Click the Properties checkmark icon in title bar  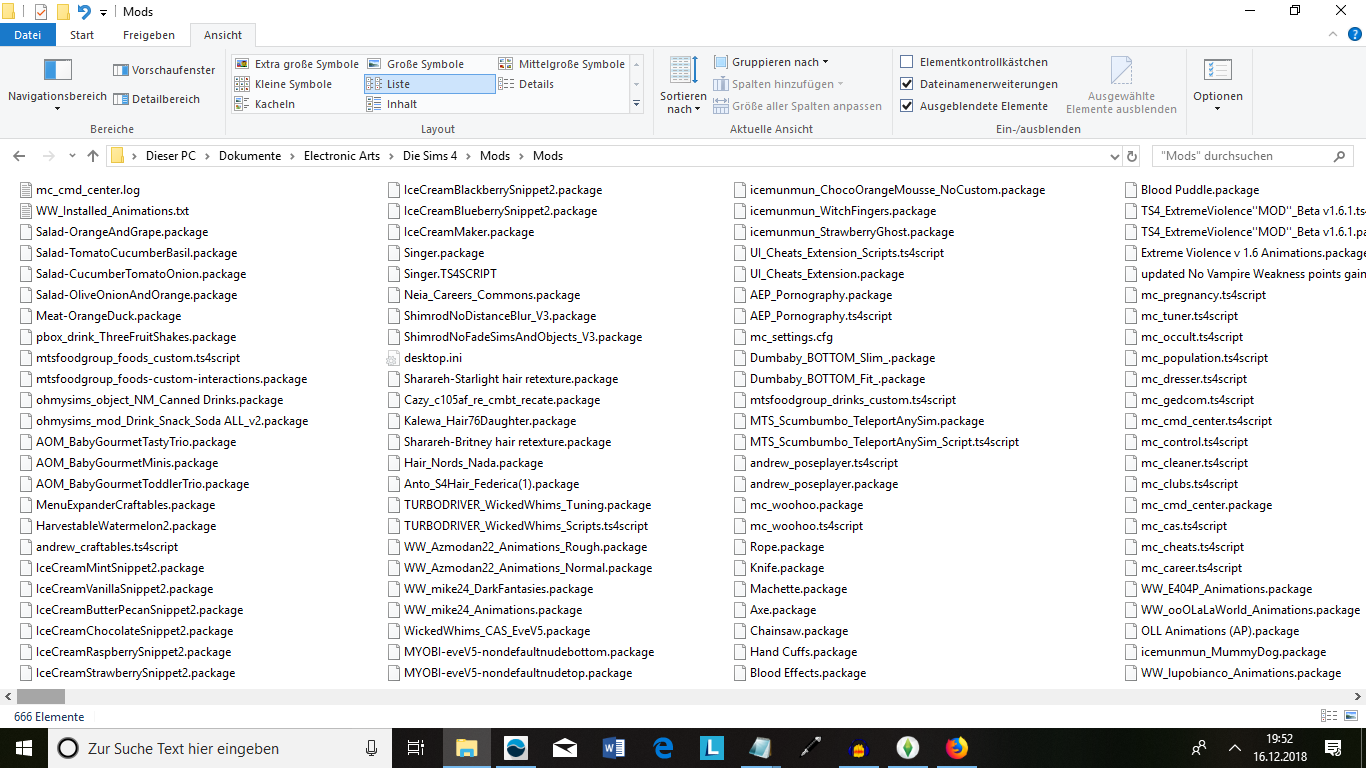(x=41, y=12)
